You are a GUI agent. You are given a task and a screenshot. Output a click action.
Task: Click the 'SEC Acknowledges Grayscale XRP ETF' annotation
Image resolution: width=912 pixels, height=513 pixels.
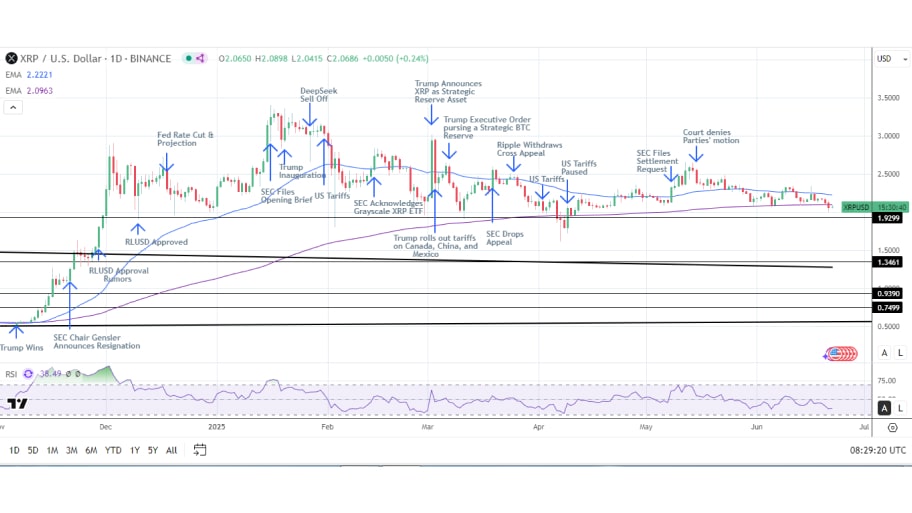coord(388,207)
